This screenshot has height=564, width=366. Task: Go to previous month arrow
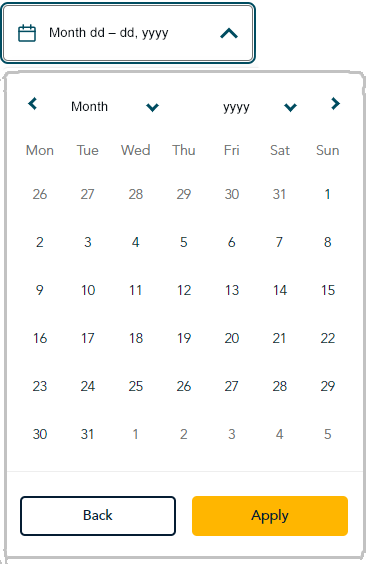(x=33, y=104)
